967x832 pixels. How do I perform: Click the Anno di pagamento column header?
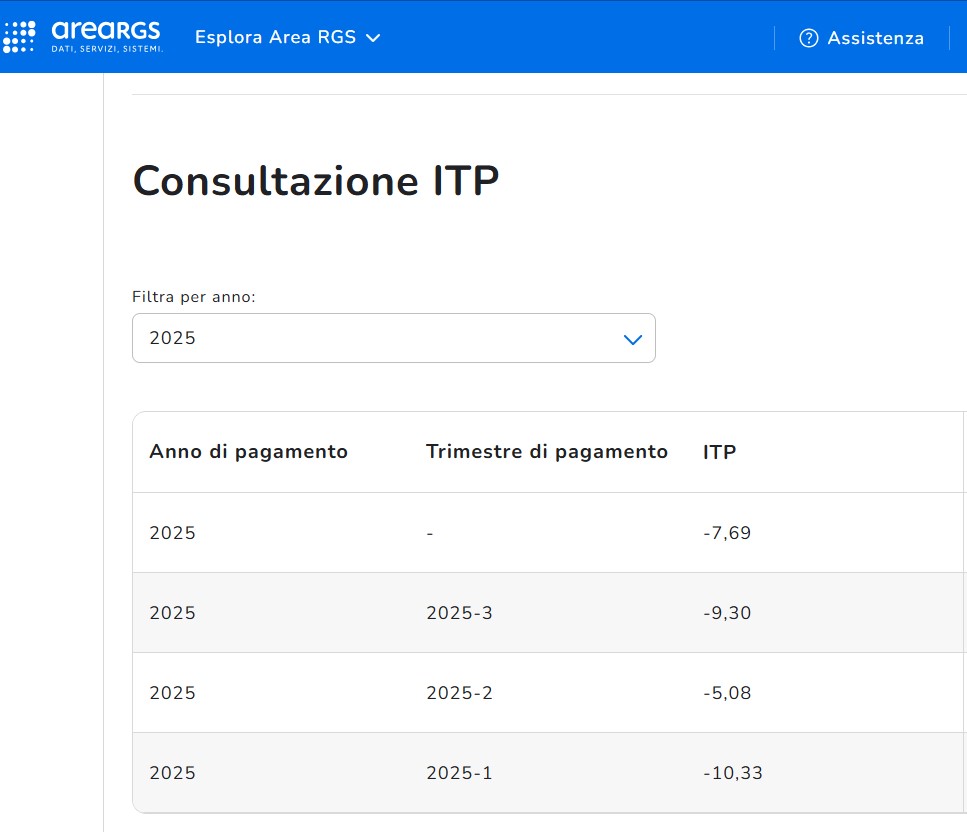248,452
